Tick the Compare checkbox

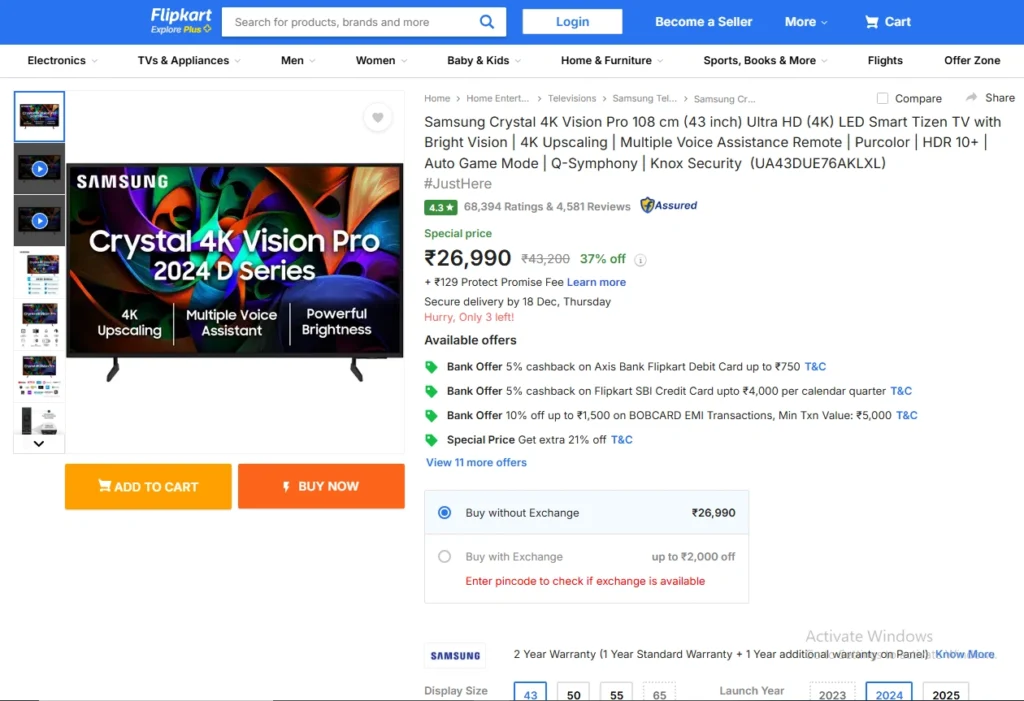click(882, 98)
